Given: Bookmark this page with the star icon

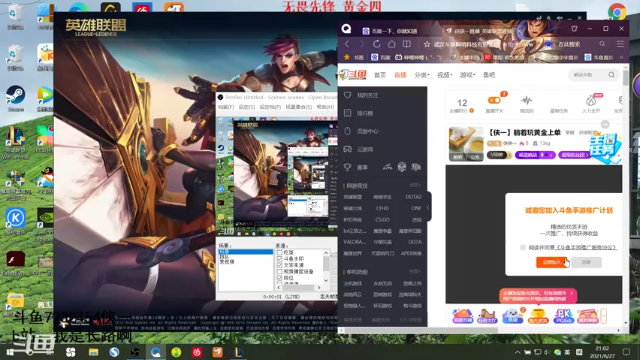Looking at the screenshot, I should 427,44.
